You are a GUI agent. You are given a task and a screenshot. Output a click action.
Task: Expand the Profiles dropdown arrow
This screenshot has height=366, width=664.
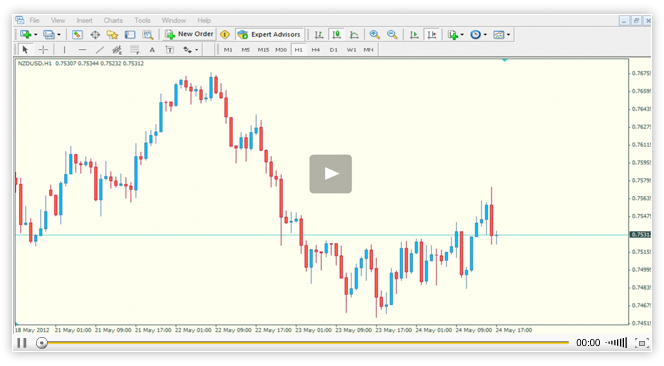(59, 35)
